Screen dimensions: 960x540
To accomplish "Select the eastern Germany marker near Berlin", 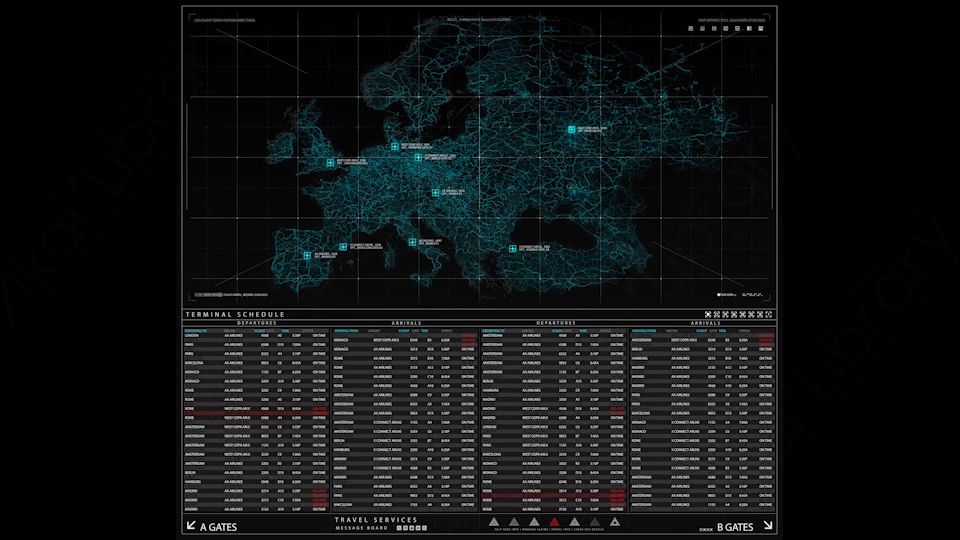I will point(418,157).
